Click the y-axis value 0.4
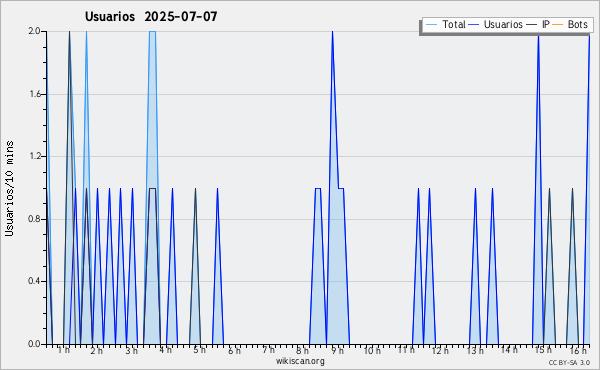The width and height of the screenshot is (600, 370). click(x=34, y=281)
